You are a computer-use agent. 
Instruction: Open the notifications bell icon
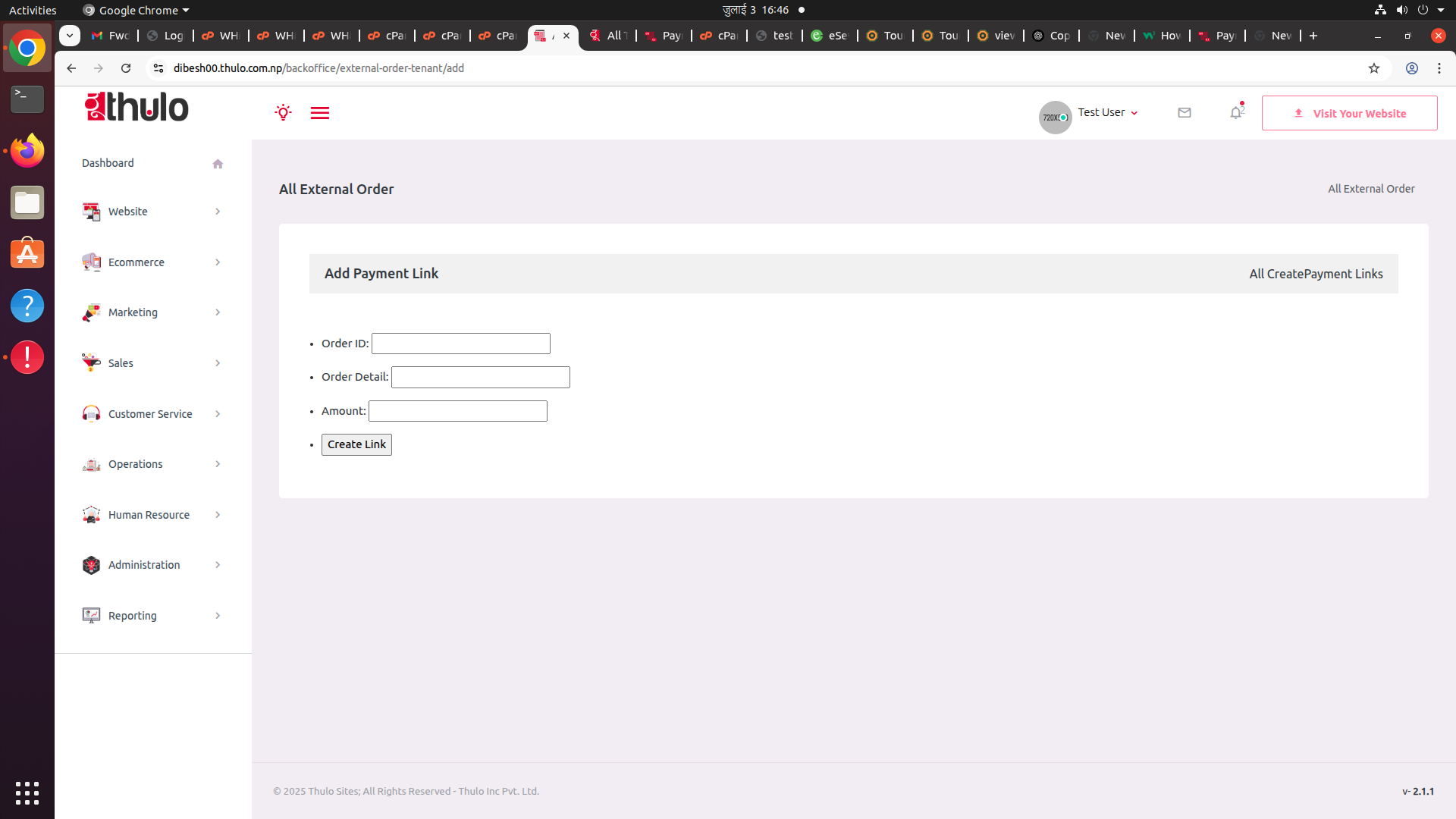[1236, 113]
